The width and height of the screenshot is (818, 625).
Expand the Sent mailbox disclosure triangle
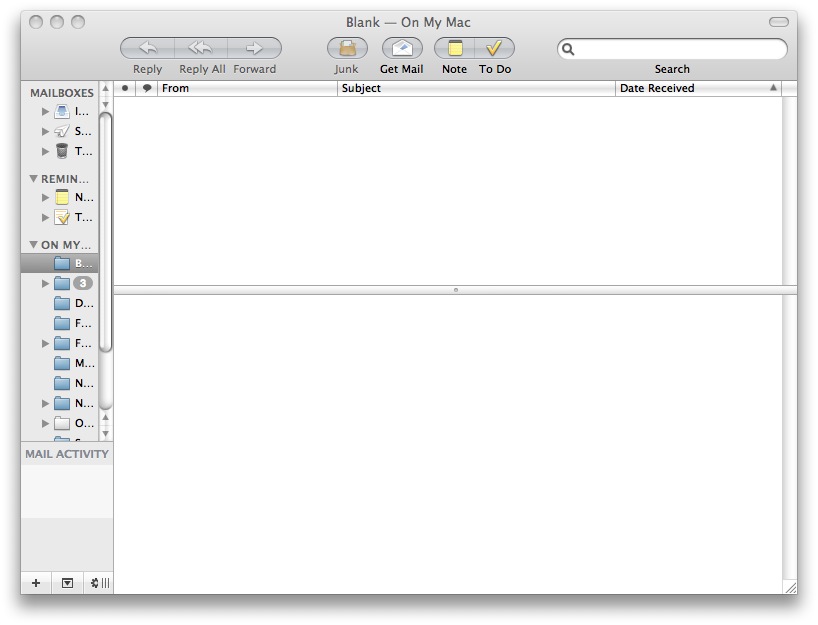point(45,131)
